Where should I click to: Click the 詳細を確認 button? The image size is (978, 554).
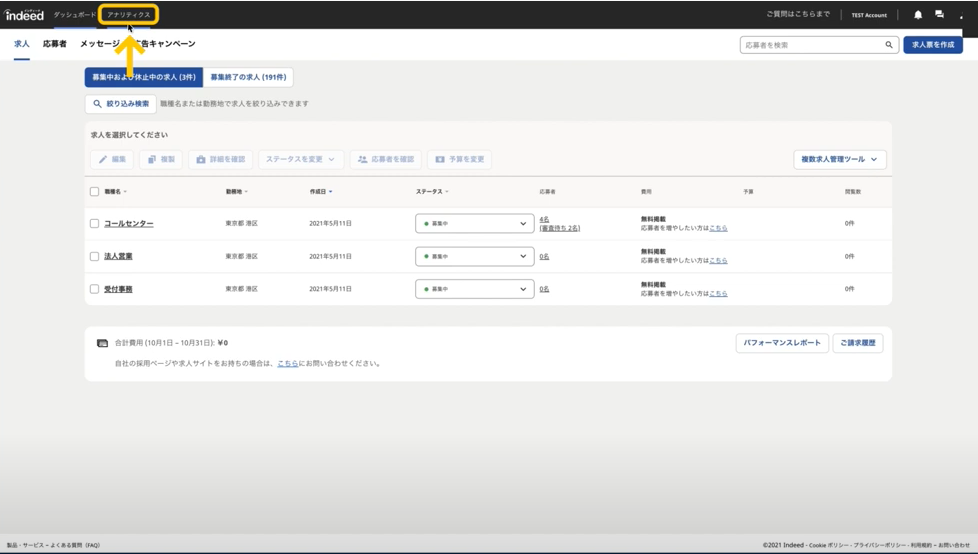click(x=220, y=159)
